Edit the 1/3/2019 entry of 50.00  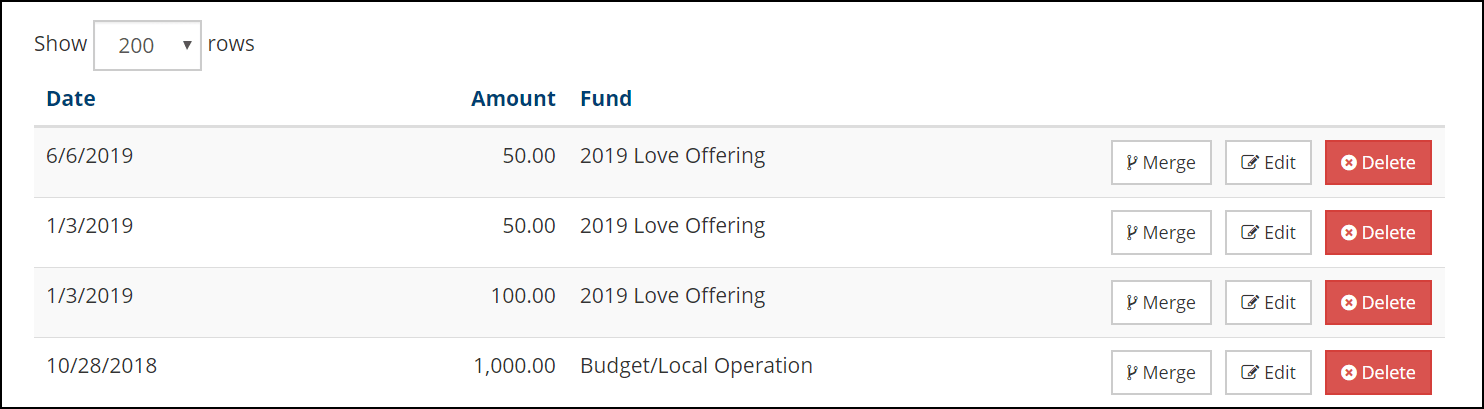[1268, 233]
